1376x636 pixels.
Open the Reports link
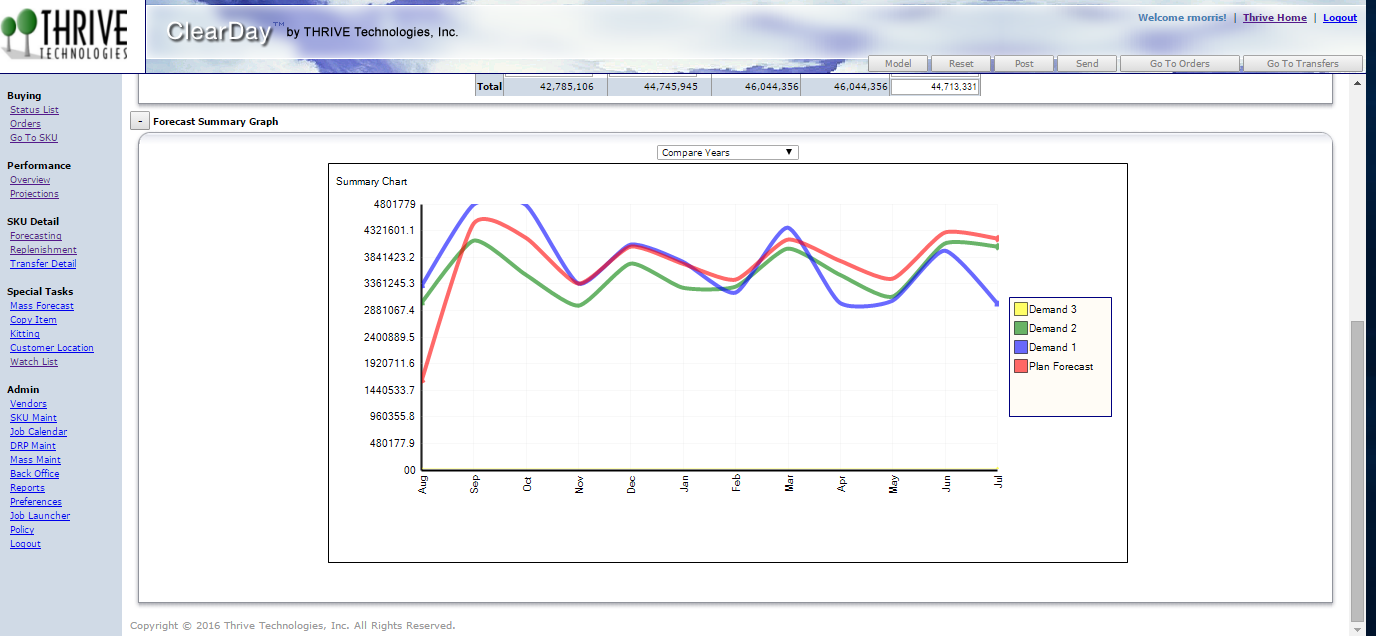point(27,488)
